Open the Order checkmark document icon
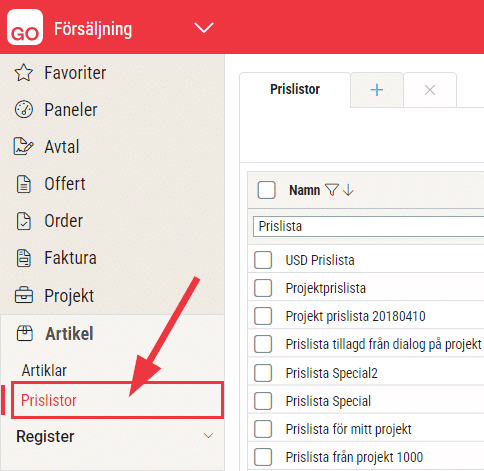Screen dimensions: 484x471 (24, 221)
